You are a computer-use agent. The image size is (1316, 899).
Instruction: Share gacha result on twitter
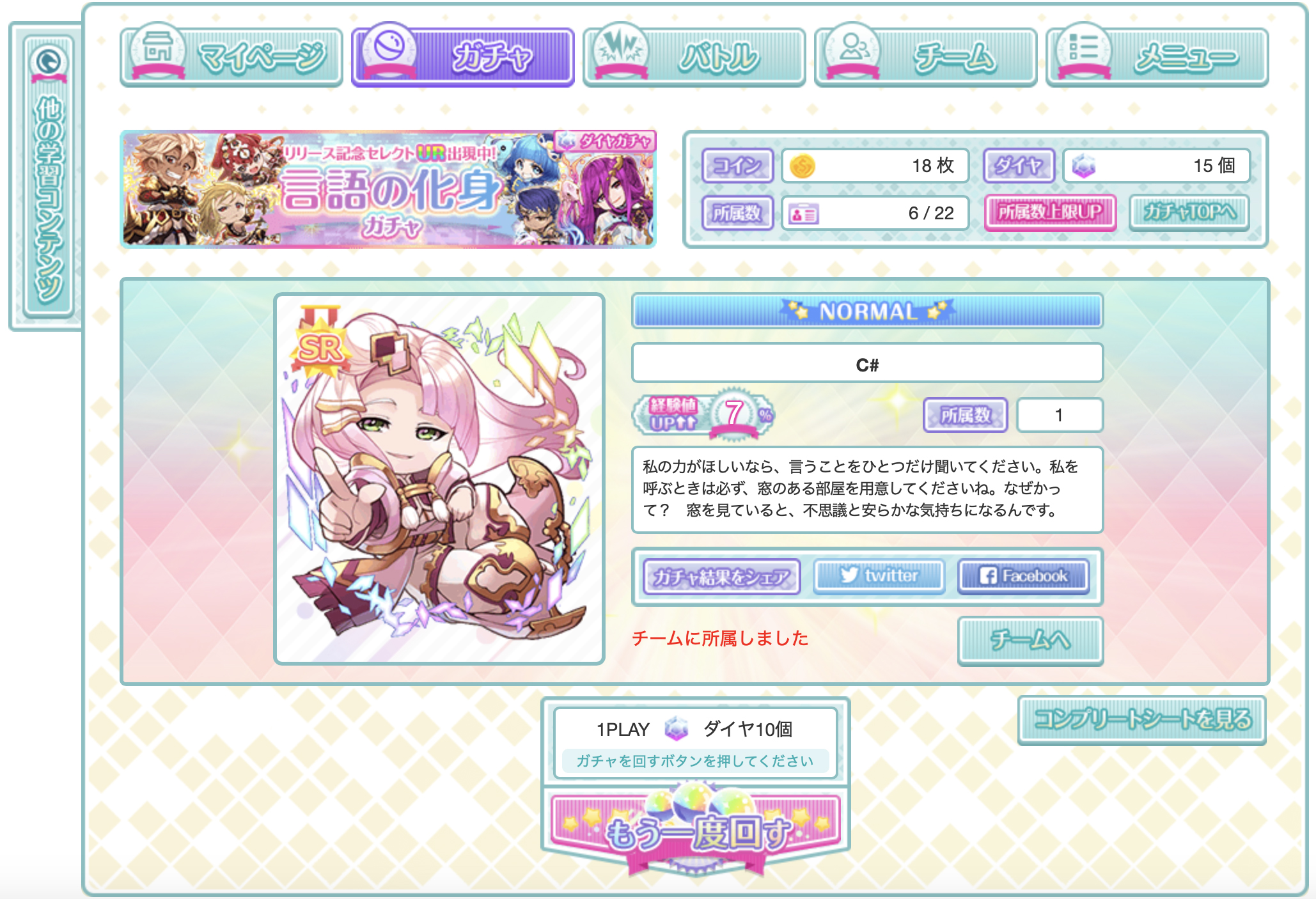tap(879, 576)
